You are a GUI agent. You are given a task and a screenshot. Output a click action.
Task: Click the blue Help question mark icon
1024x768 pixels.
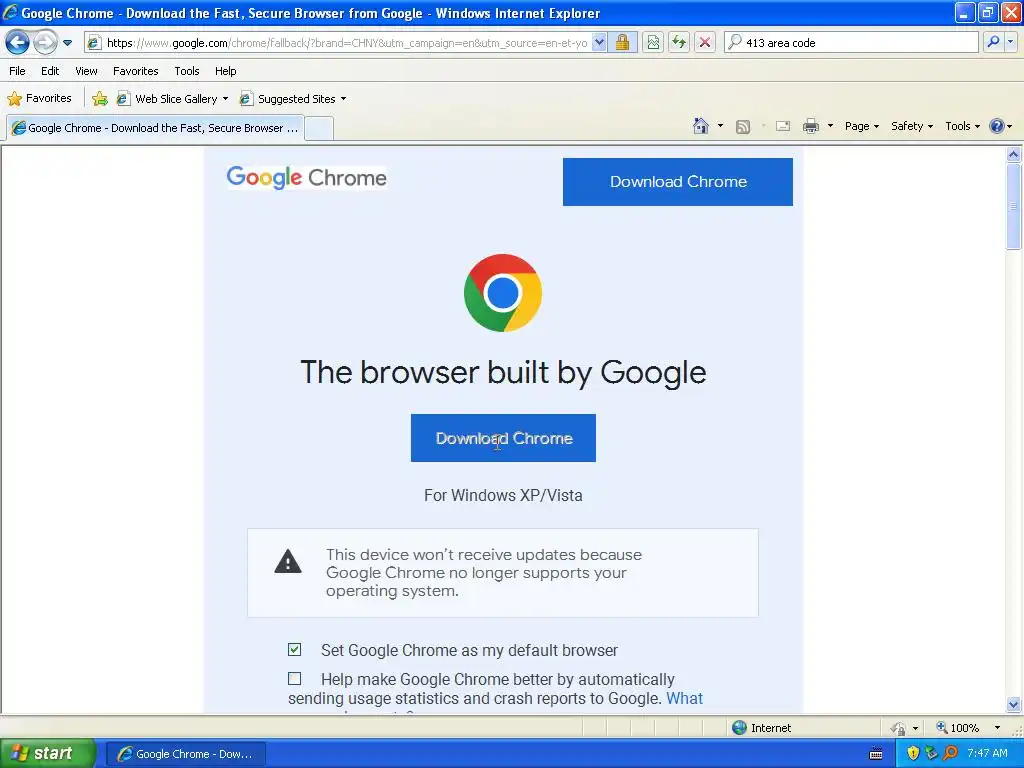[997, 126]
